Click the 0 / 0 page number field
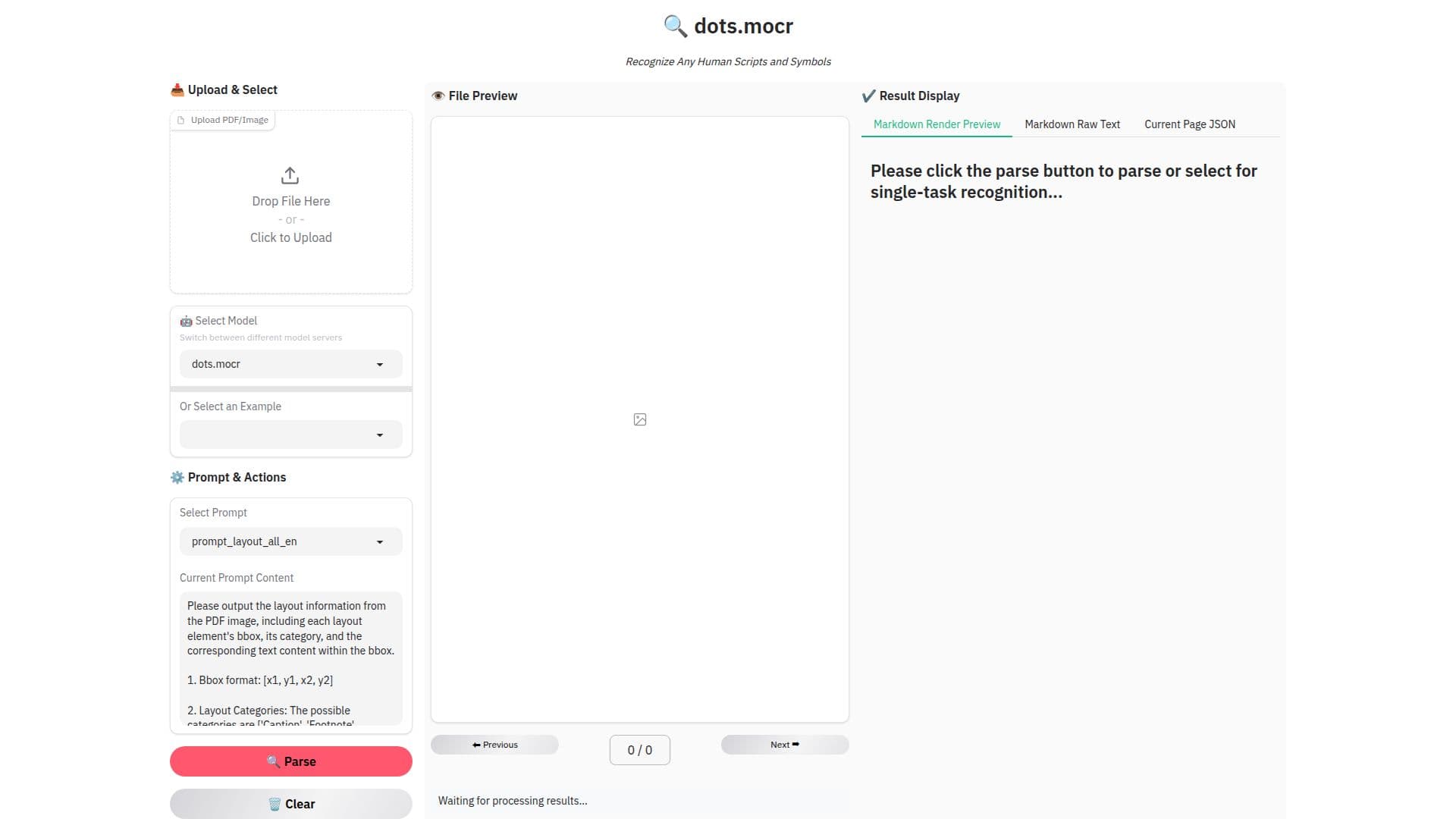1456x819 pixels. [x=640, y=750]
